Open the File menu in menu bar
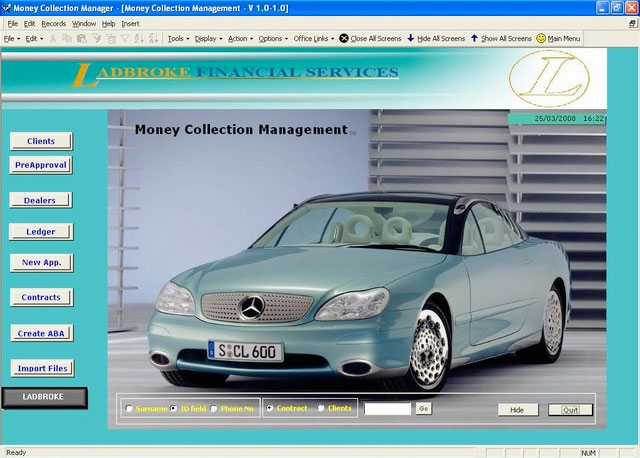This screenshot has height=458, width=640. pyautogui.click(x=13, y=24)
